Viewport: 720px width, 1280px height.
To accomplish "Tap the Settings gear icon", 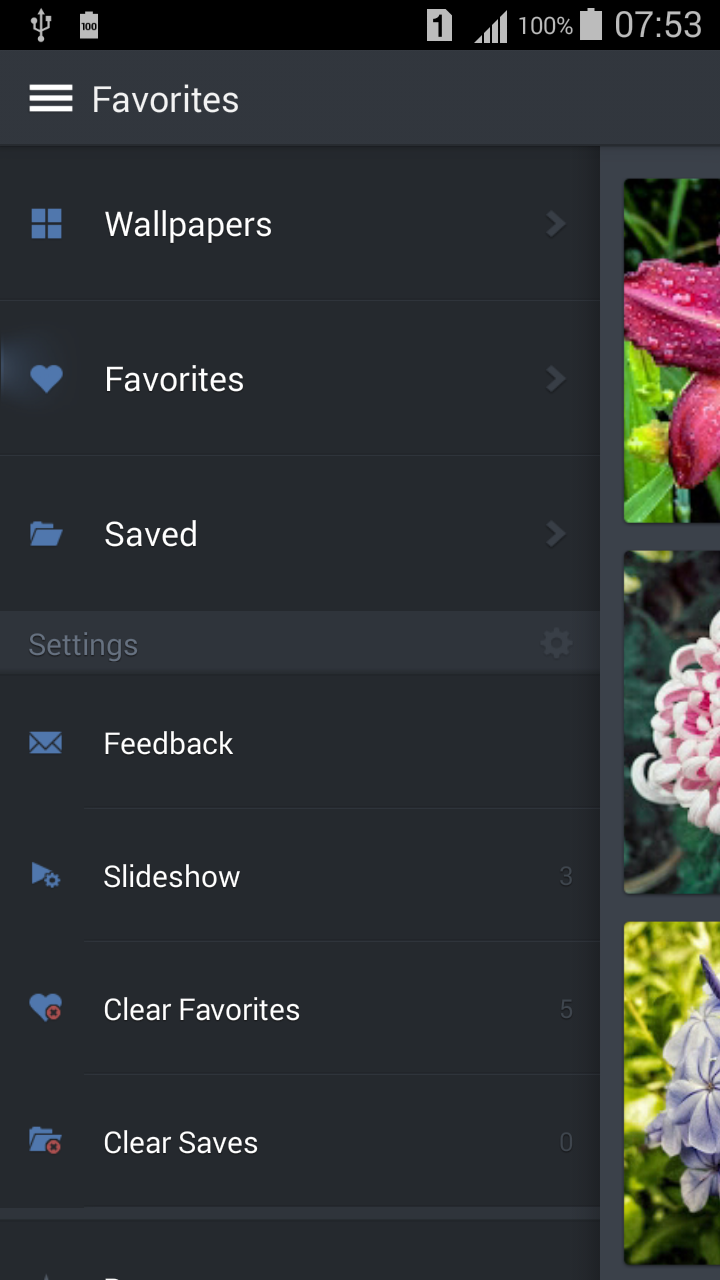I will point(556,644).
